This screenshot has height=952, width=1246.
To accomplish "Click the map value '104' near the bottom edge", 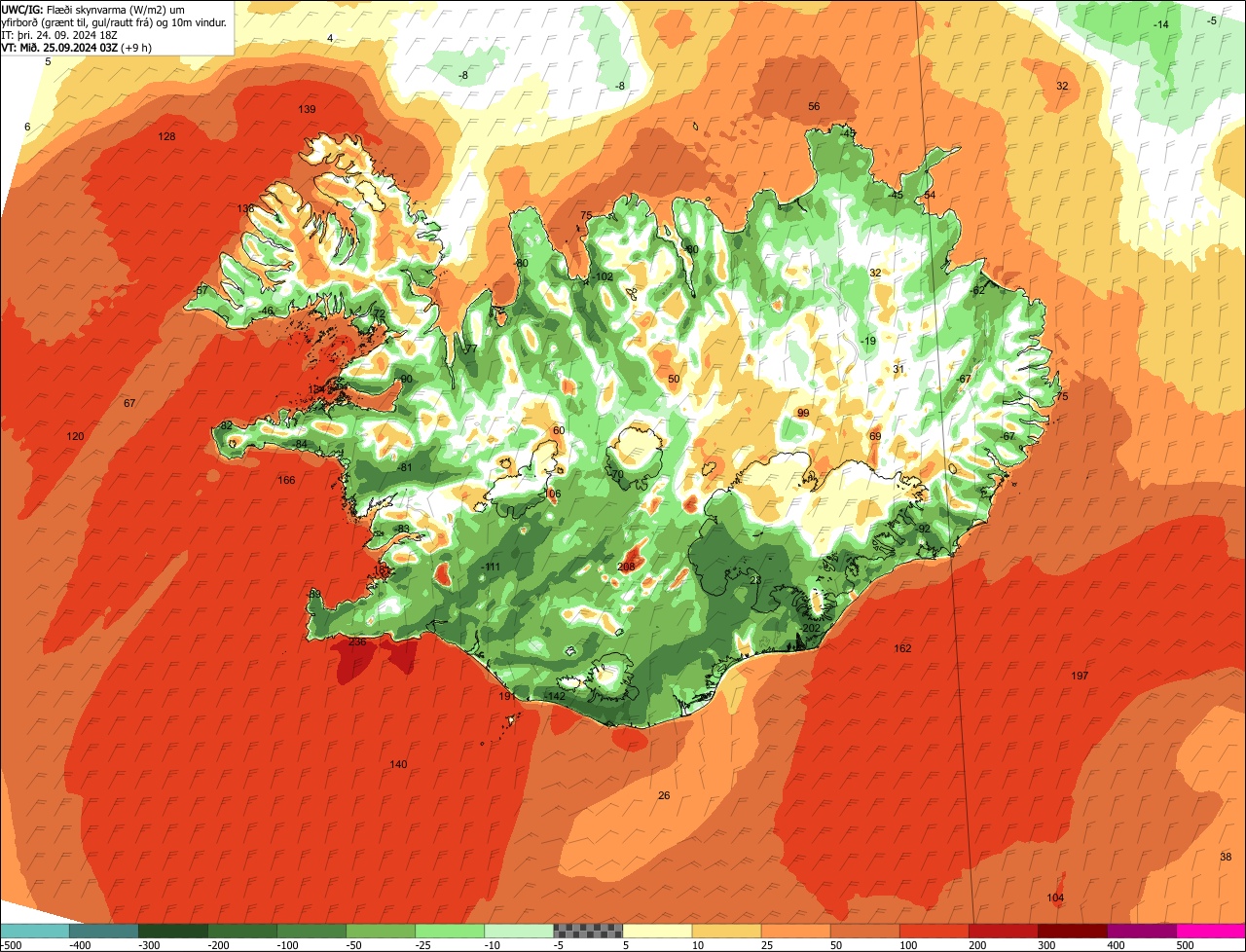I will click(1055, 897).
